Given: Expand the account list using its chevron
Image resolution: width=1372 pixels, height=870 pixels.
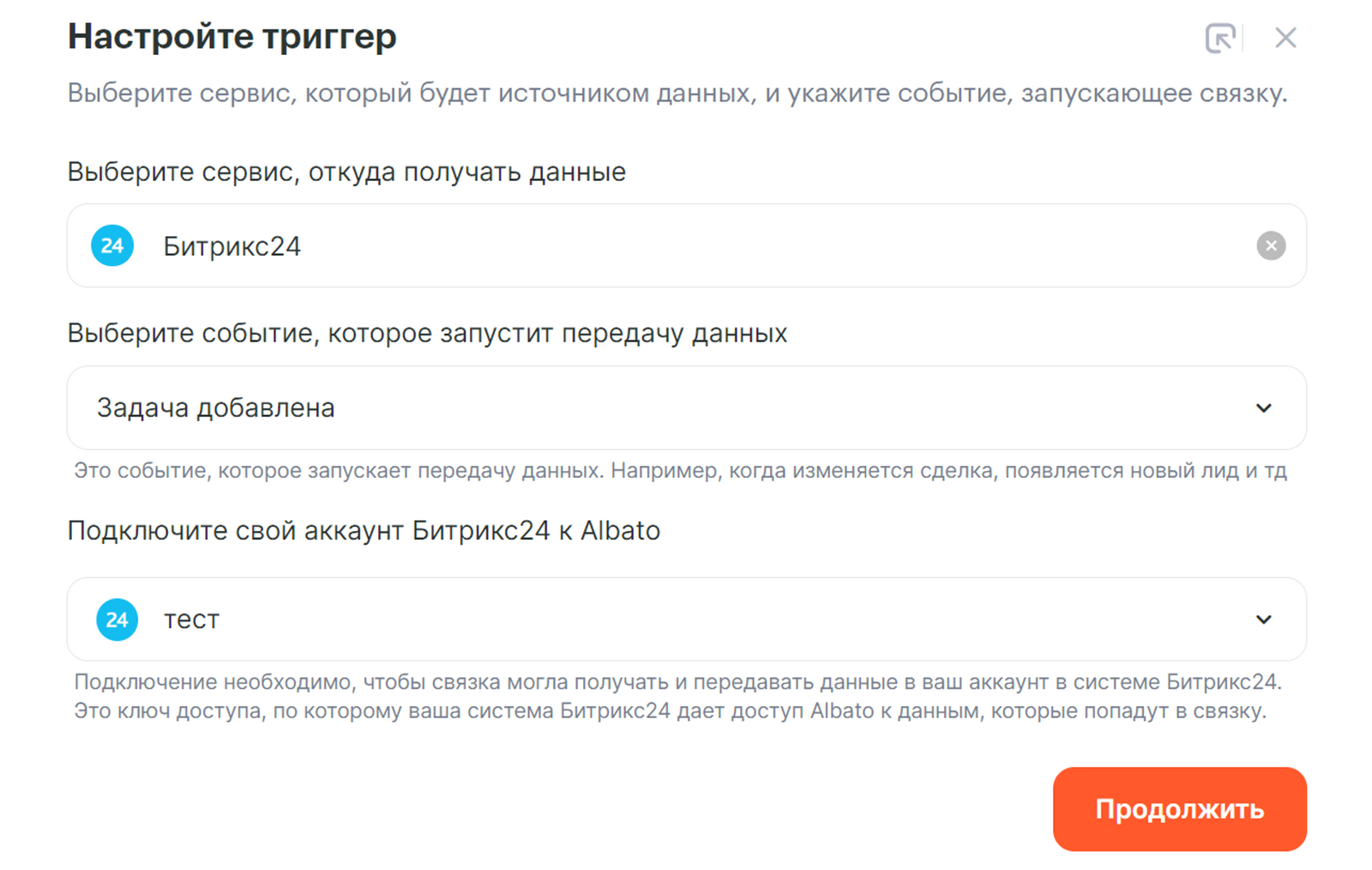Looking at the screenshot, I should pos(1263,619).
